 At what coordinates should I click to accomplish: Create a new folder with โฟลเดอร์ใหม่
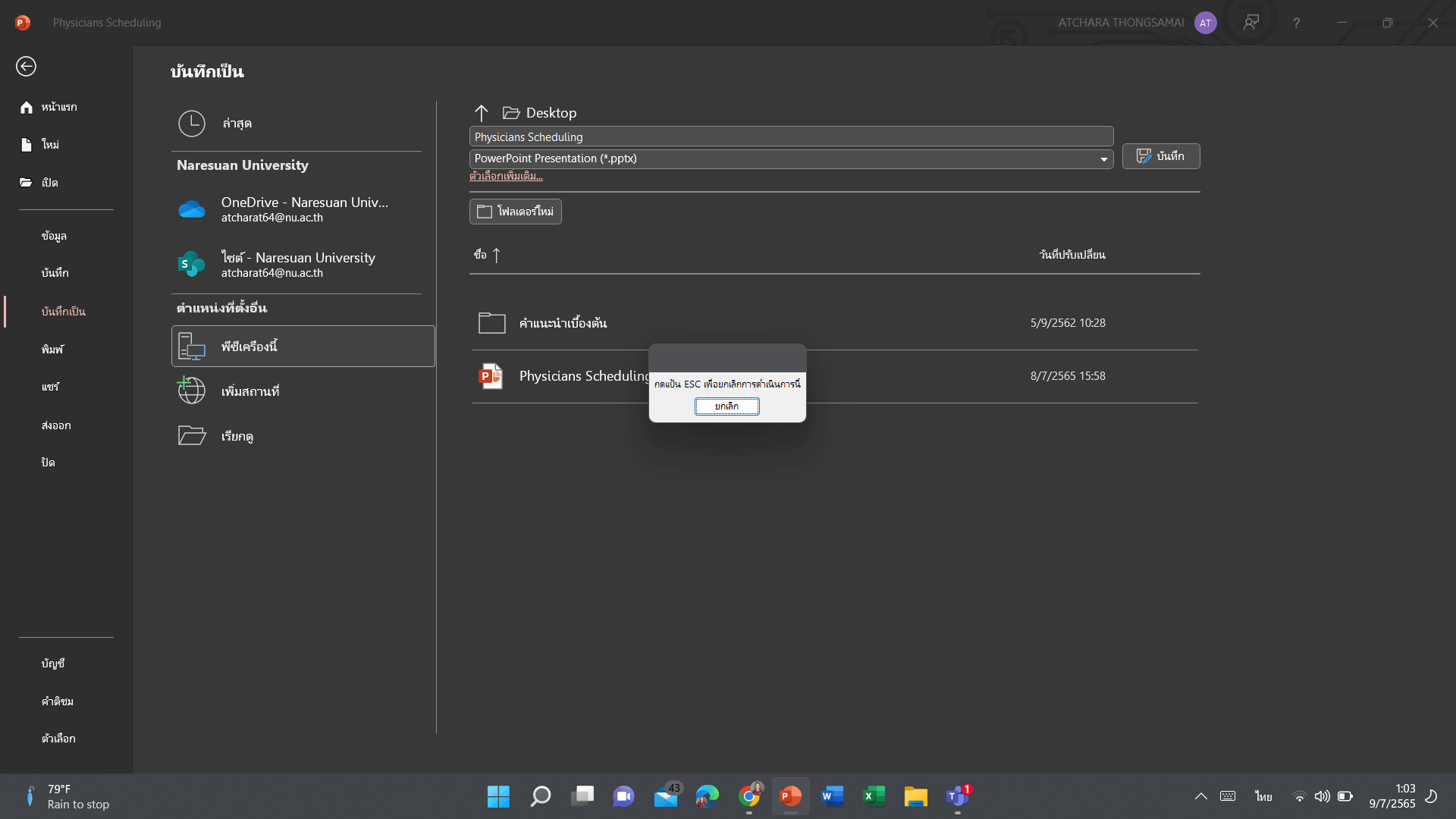click(515, 212)
